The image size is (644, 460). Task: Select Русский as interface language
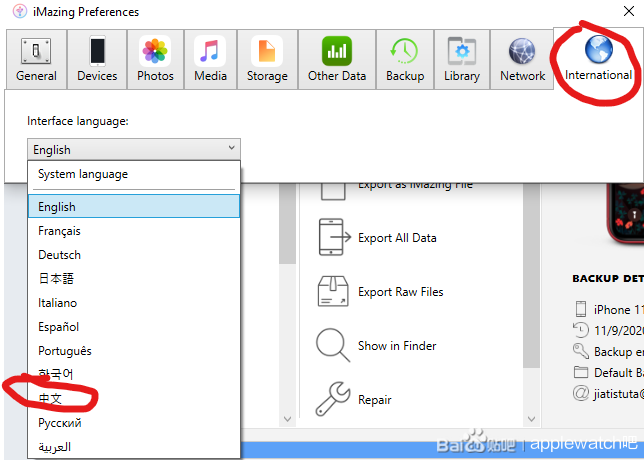tap(134, 423)
